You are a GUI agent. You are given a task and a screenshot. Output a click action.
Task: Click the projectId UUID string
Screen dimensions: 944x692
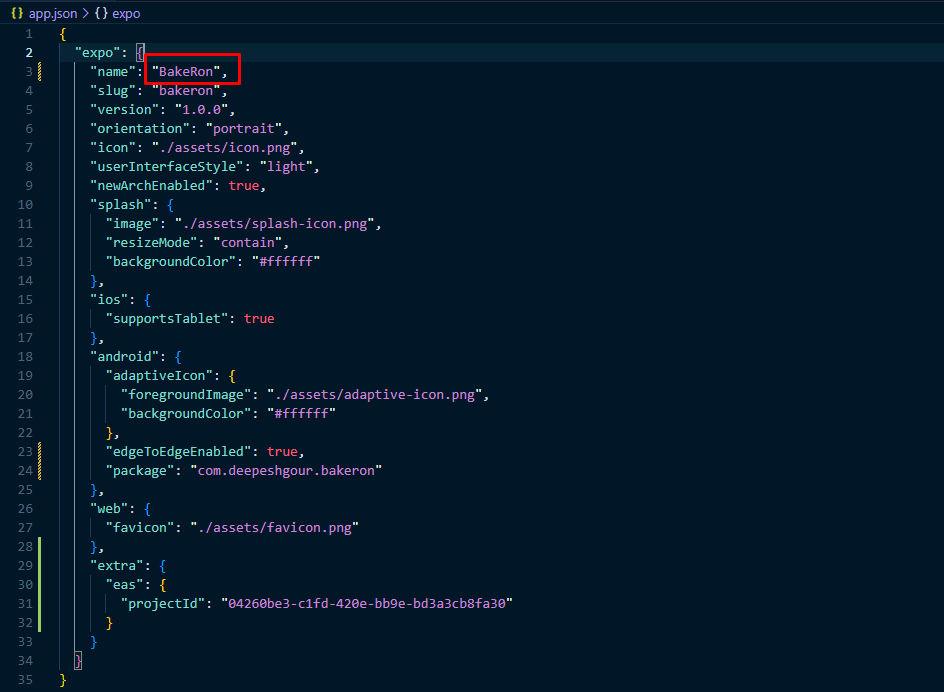367,603
